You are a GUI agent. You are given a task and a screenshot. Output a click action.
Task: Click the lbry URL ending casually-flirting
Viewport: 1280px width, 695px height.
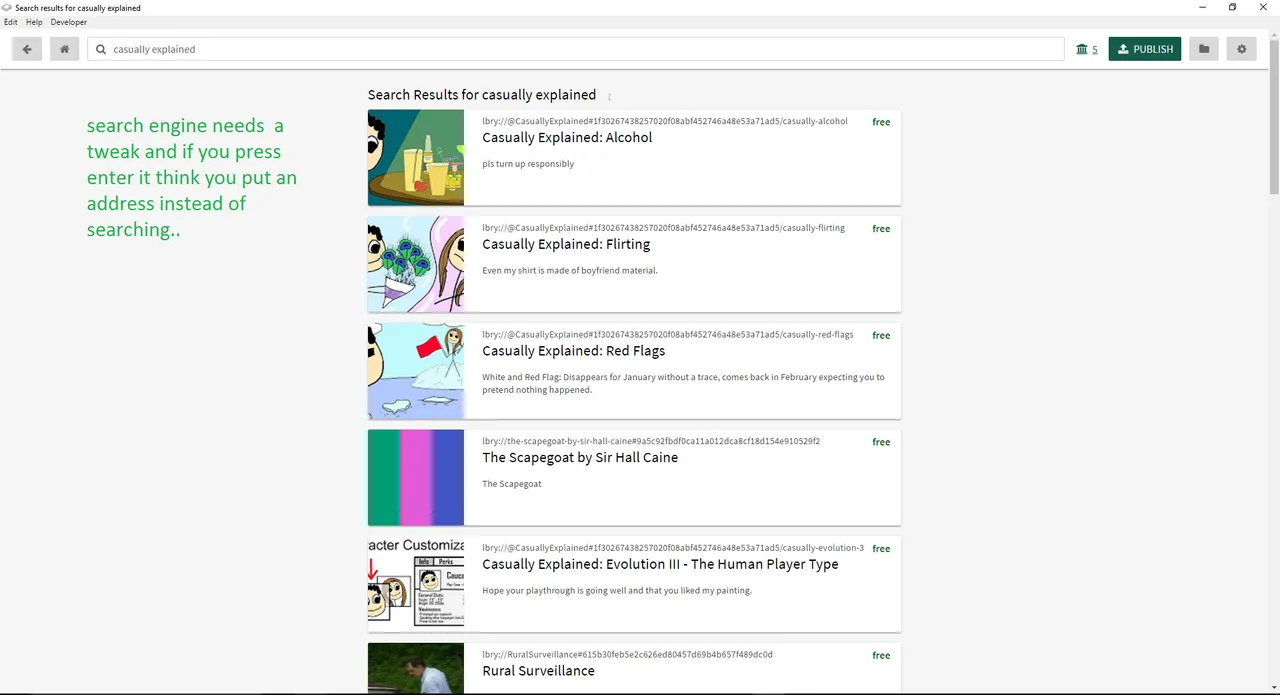point(663,228)
